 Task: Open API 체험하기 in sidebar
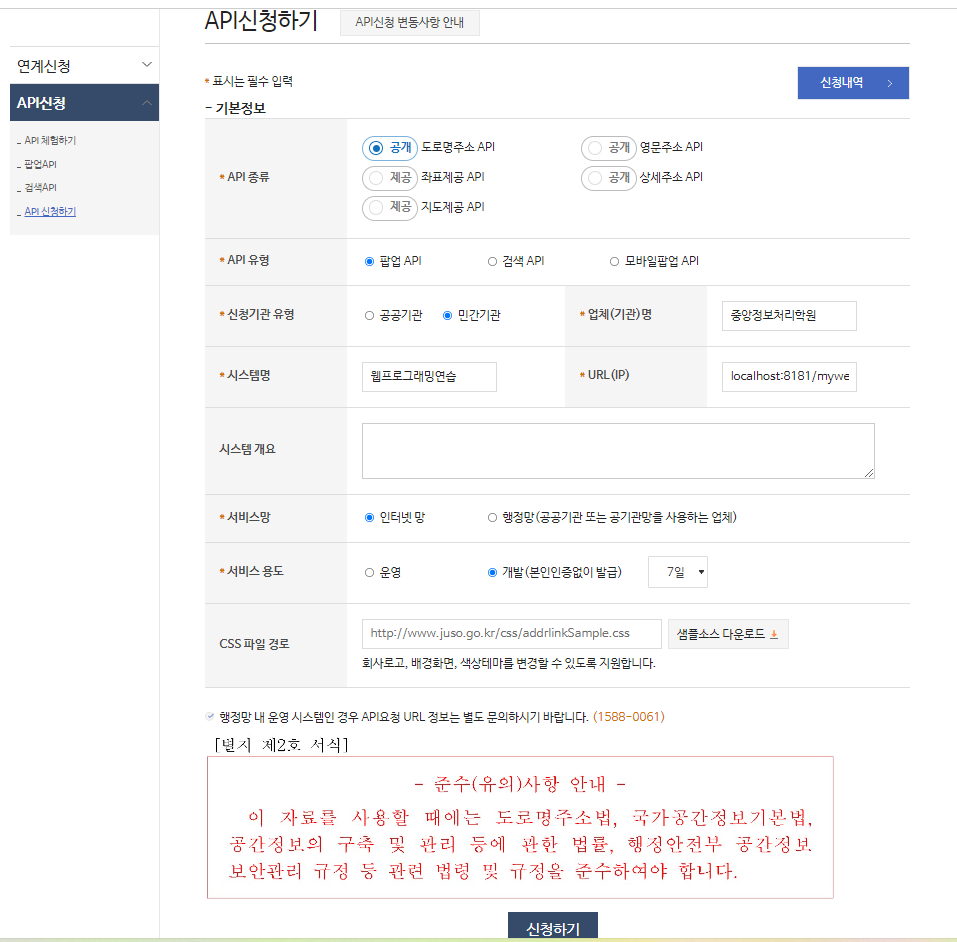(x=50, y=140)
